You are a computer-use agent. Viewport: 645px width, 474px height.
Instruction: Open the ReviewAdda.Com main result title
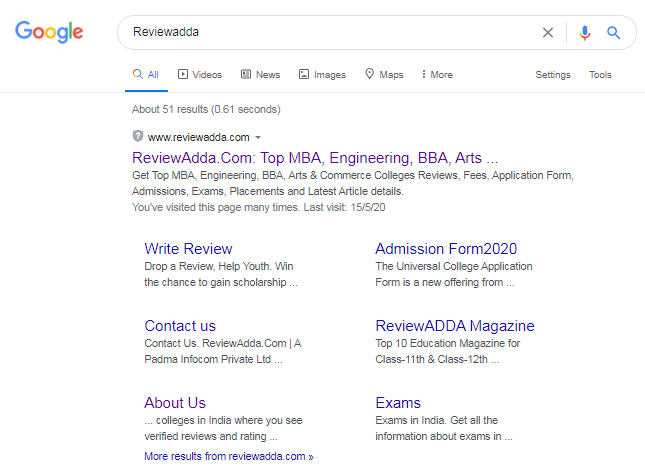click(x=315, y=158)
